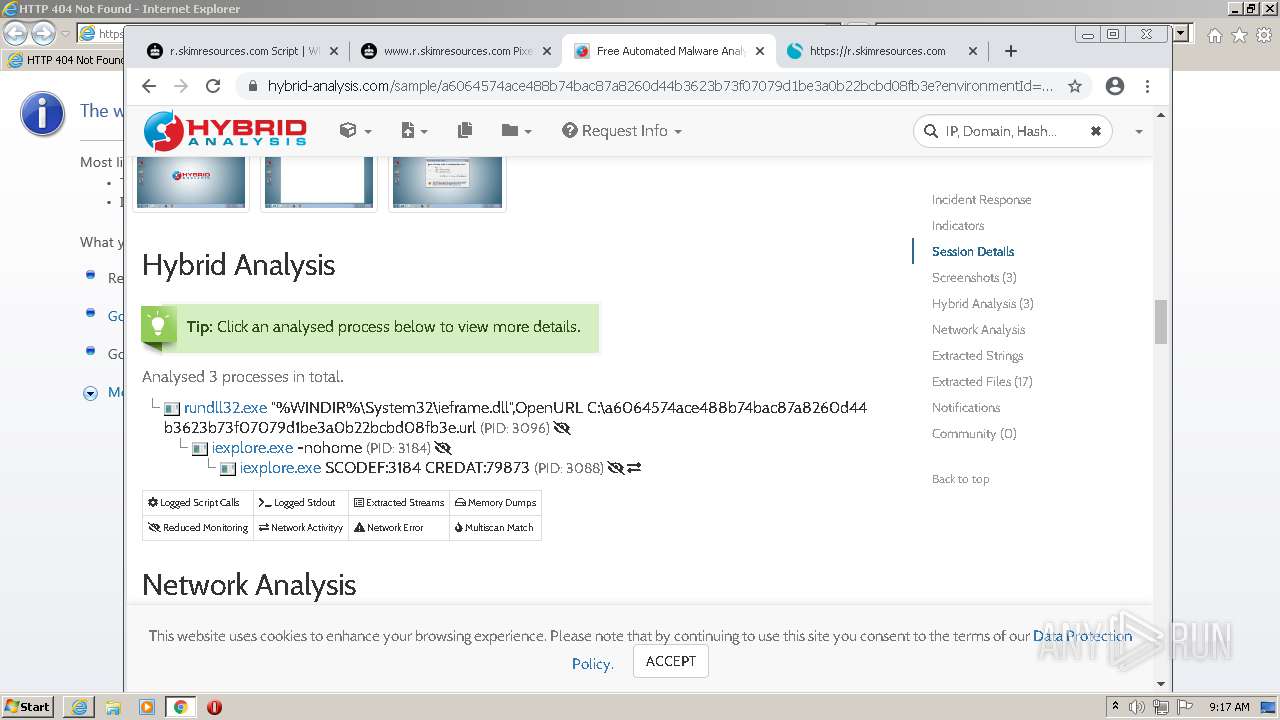Screen dimensions: 1280x720
Task: Jump to Network Analysis sidebar link
Action: (978, 330)
